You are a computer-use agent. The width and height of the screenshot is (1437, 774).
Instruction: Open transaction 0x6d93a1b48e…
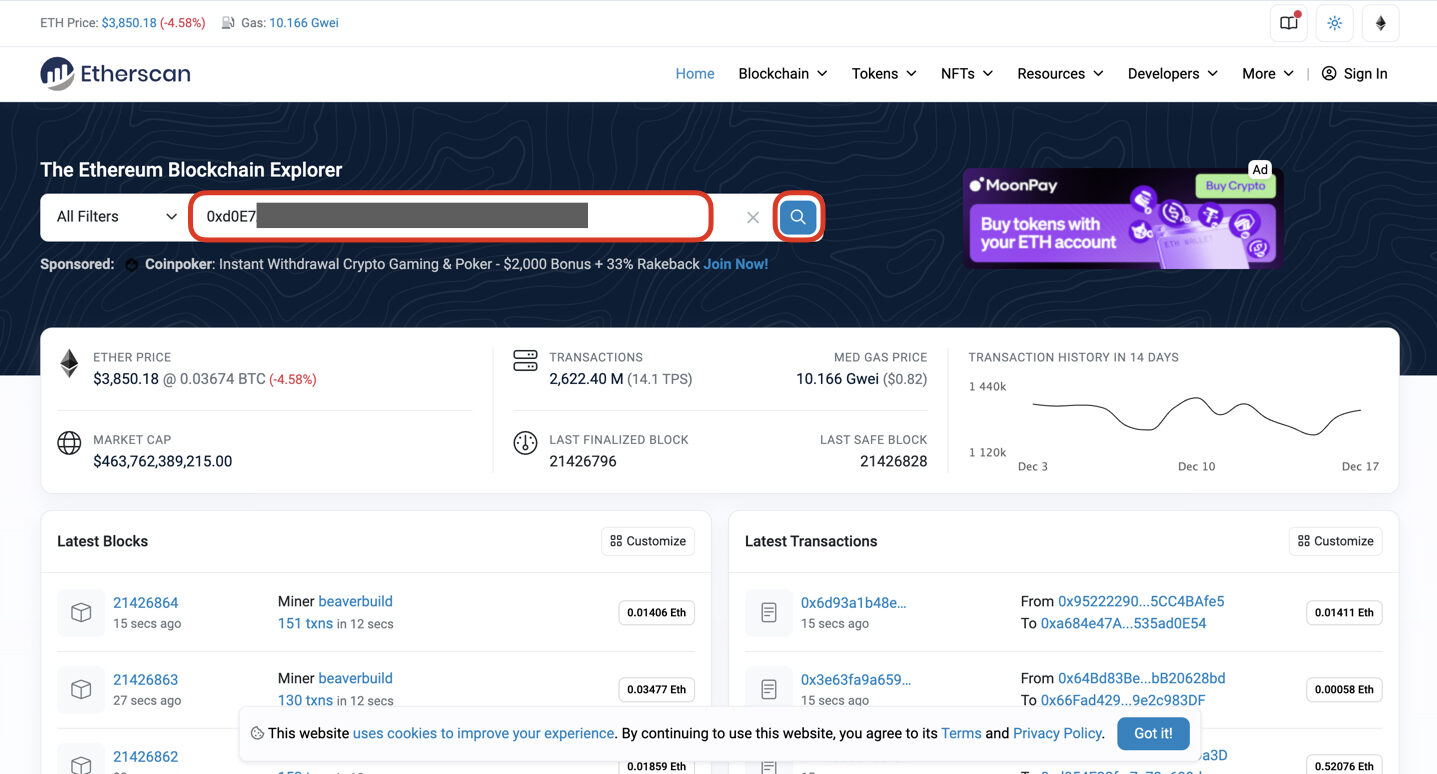pos(853,603)
